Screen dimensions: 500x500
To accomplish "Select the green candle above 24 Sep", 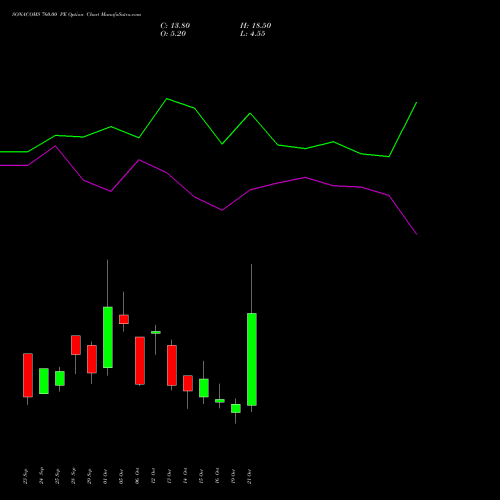I will tap(44, 381).
